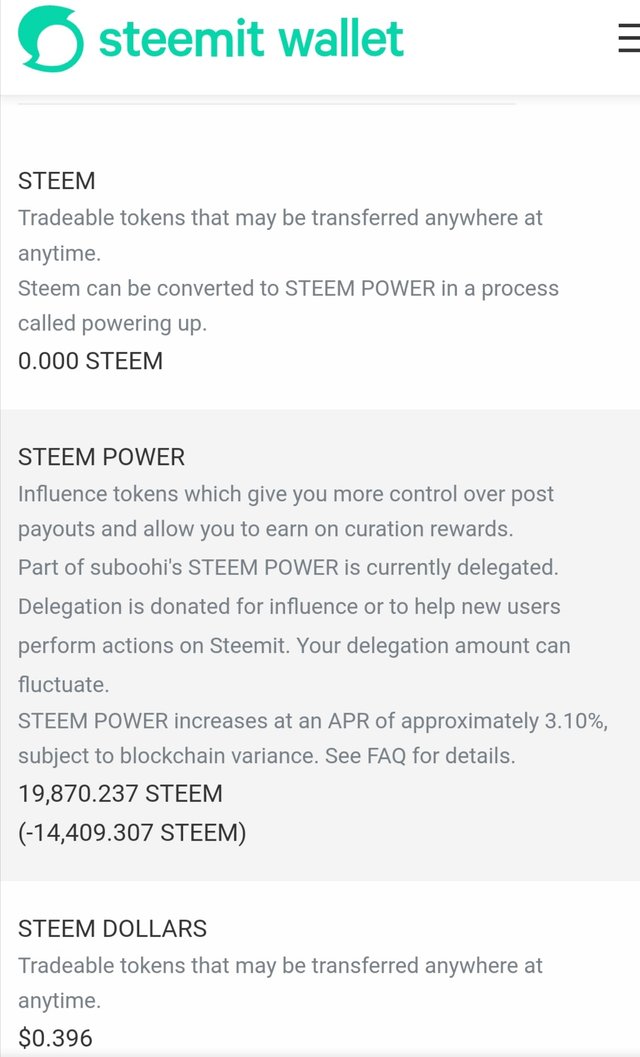Click the 'Delegation is donated for influence' line
640x1057 pixels.
point(289,607)
